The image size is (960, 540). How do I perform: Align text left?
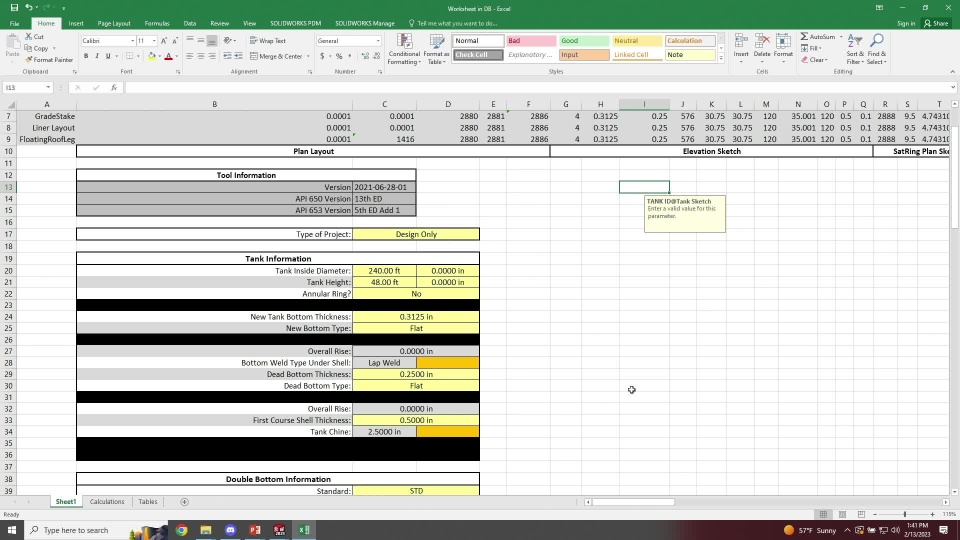[x=190, y=56]
